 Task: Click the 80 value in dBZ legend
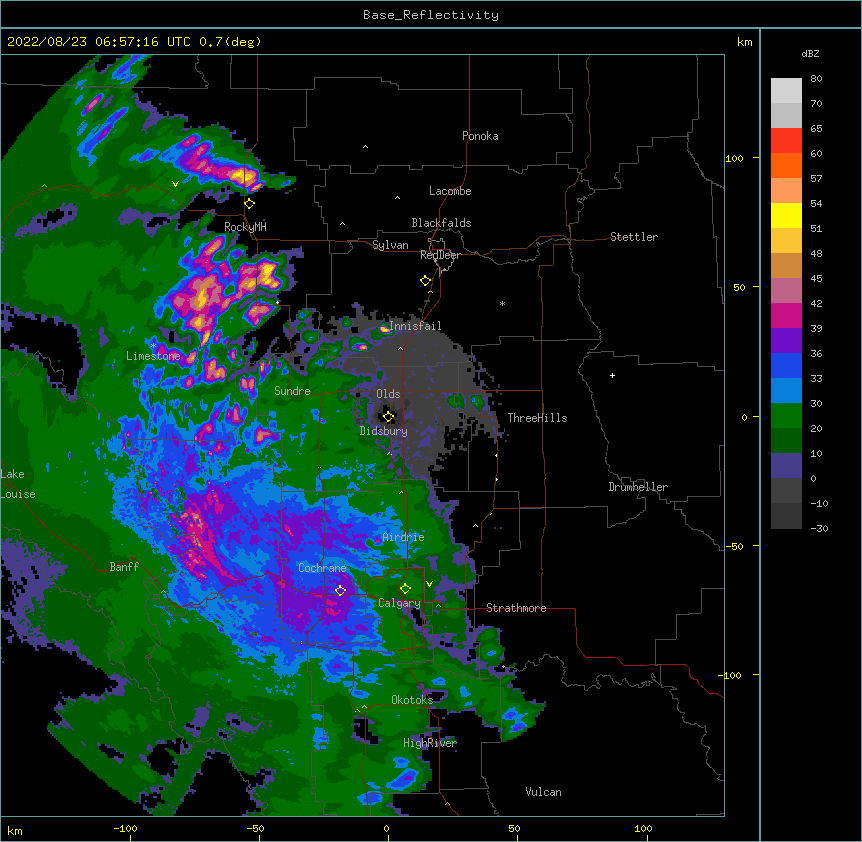coord(816,79)
